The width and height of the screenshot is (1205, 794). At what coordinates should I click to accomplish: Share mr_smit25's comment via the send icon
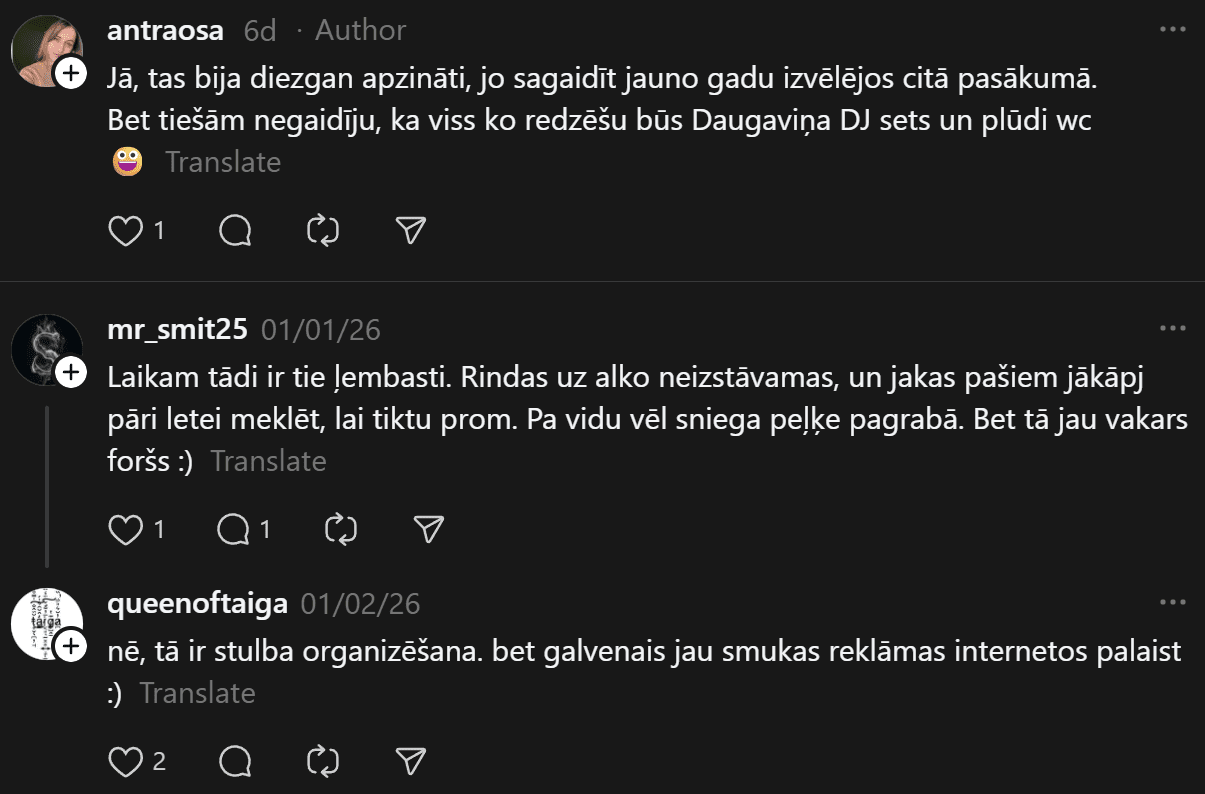429,530
